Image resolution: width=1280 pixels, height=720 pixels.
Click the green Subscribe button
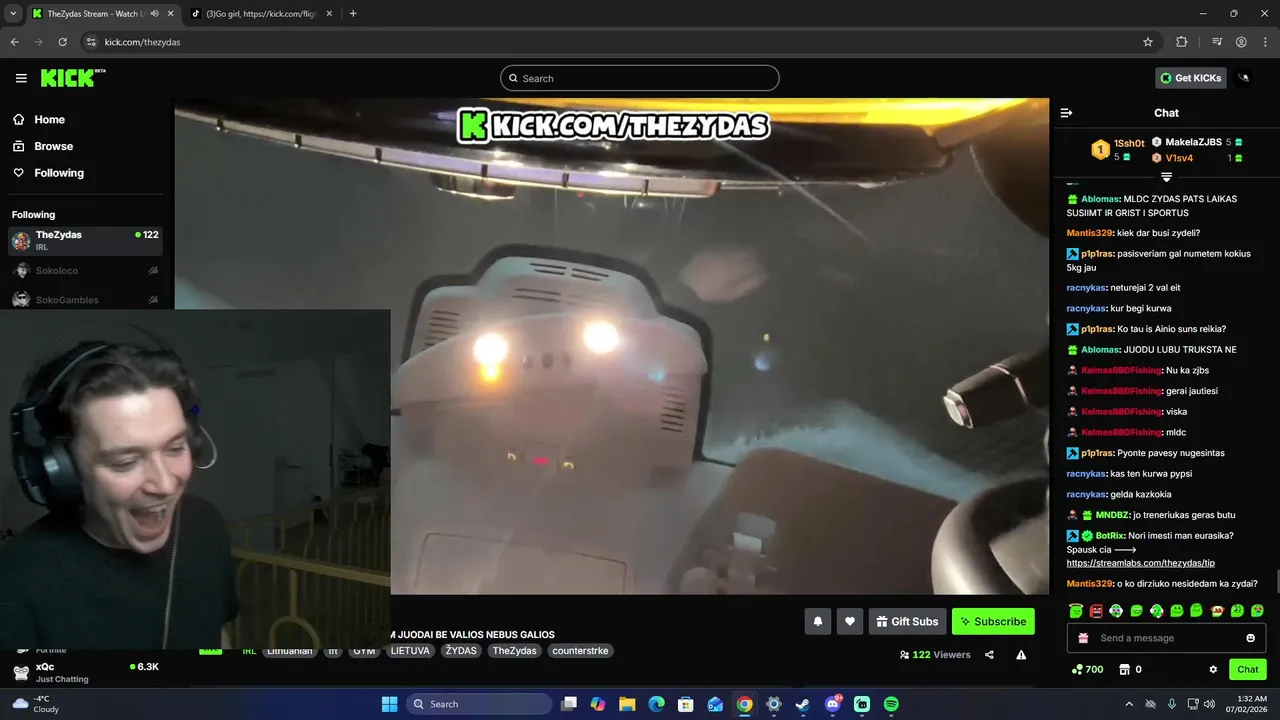pos(993,621)
